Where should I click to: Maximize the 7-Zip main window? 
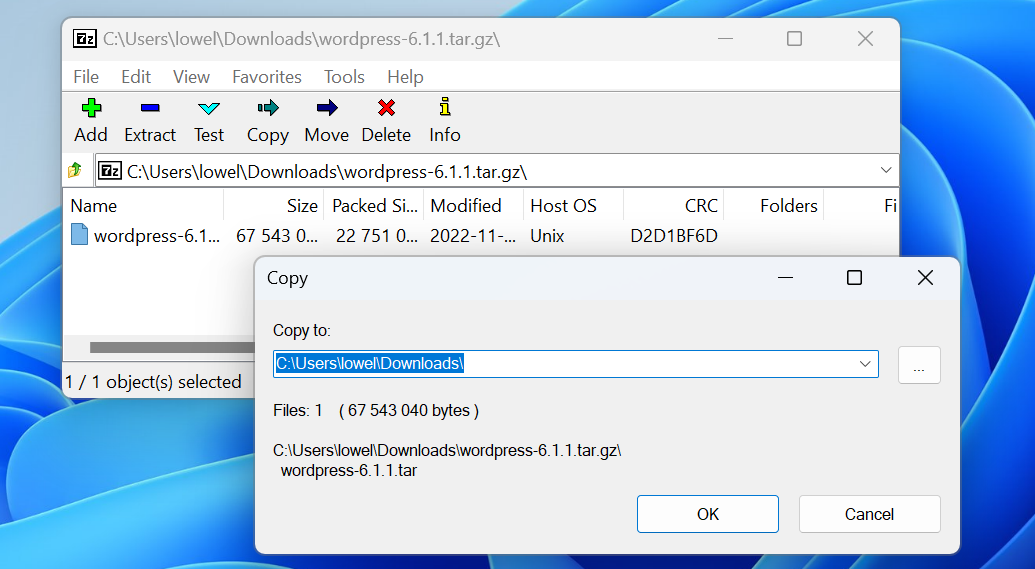click(795, 39)
